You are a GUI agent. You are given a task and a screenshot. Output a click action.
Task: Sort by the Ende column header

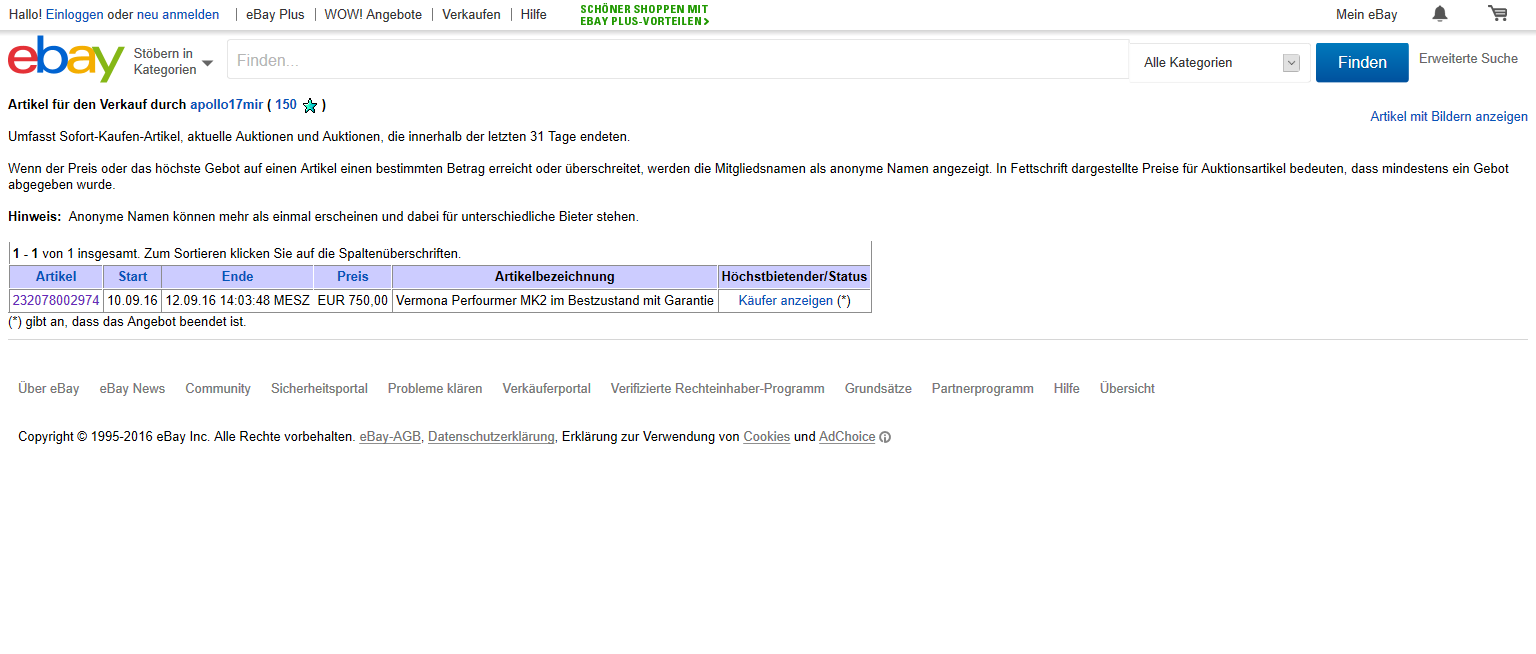click(237, 277)
